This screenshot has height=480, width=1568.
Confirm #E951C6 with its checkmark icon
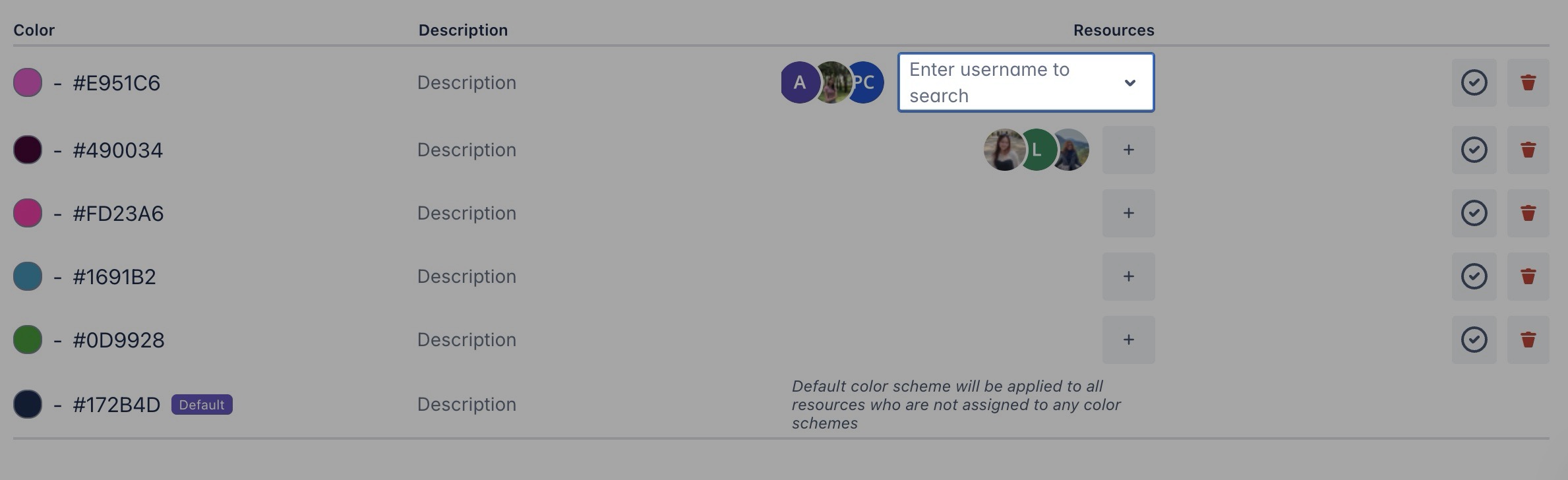1474,82
